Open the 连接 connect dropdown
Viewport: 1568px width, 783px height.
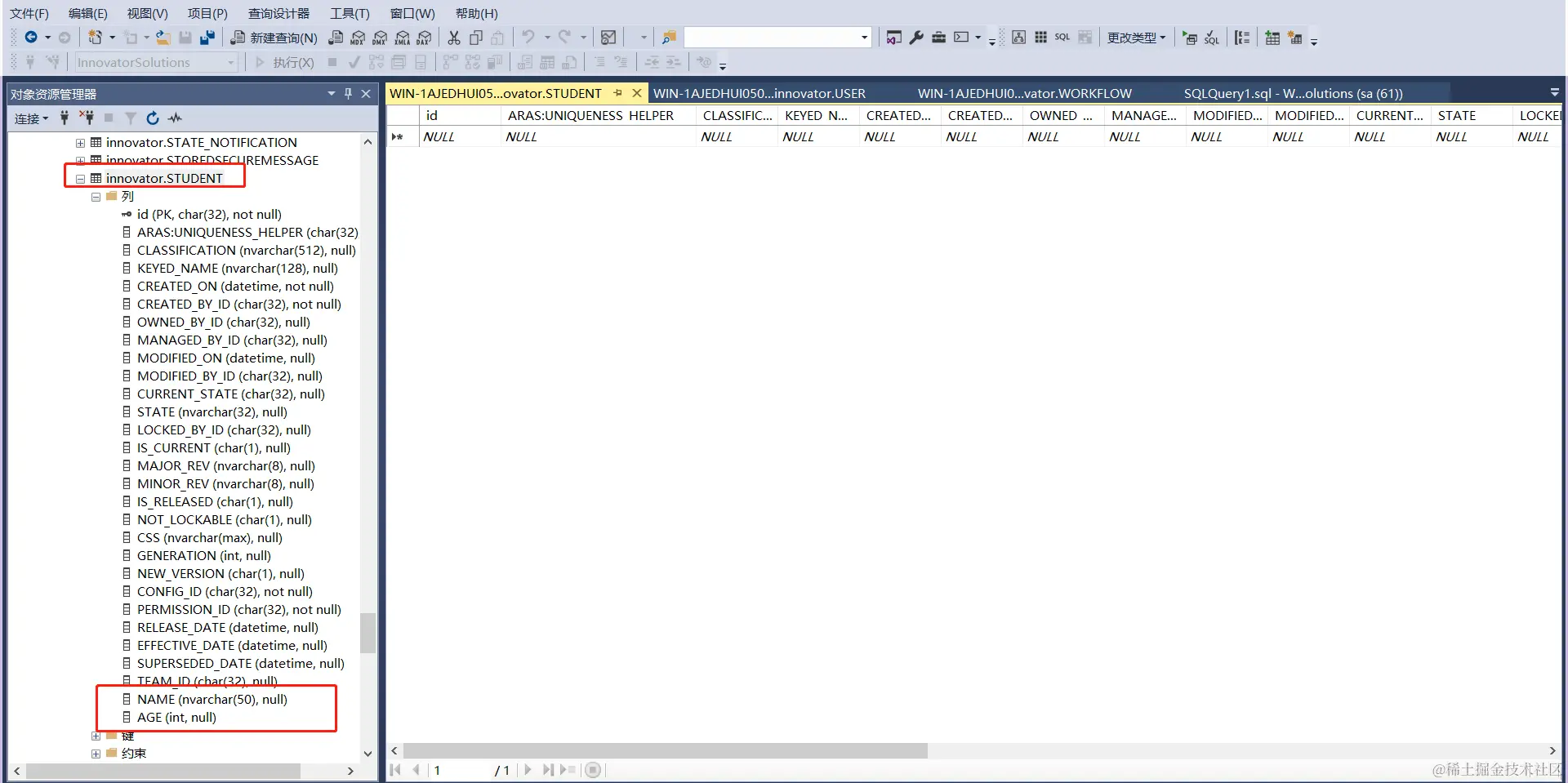[31, 118]
